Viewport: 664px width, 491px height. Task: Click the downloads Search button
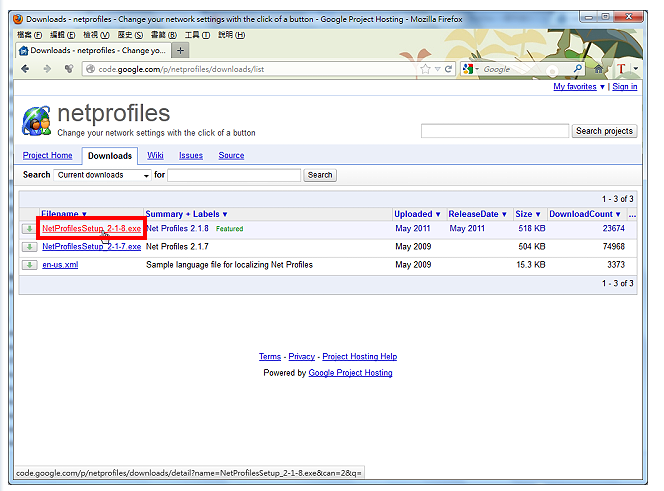pyautogui.click(x=320, y=175)
